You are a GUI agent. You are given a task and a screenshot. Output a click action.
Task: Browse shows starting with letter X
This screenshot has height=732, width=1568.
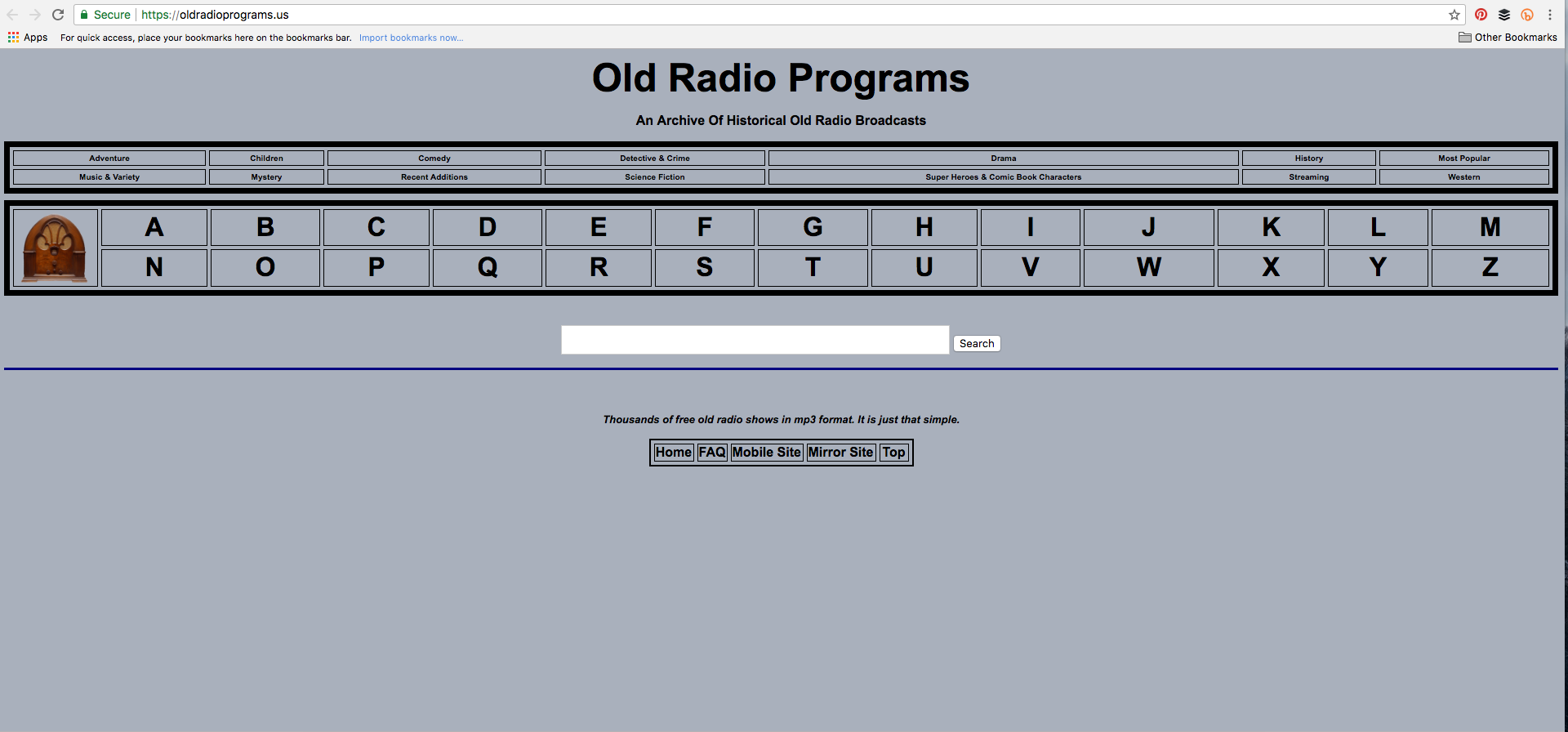[x=1272, y=268]
